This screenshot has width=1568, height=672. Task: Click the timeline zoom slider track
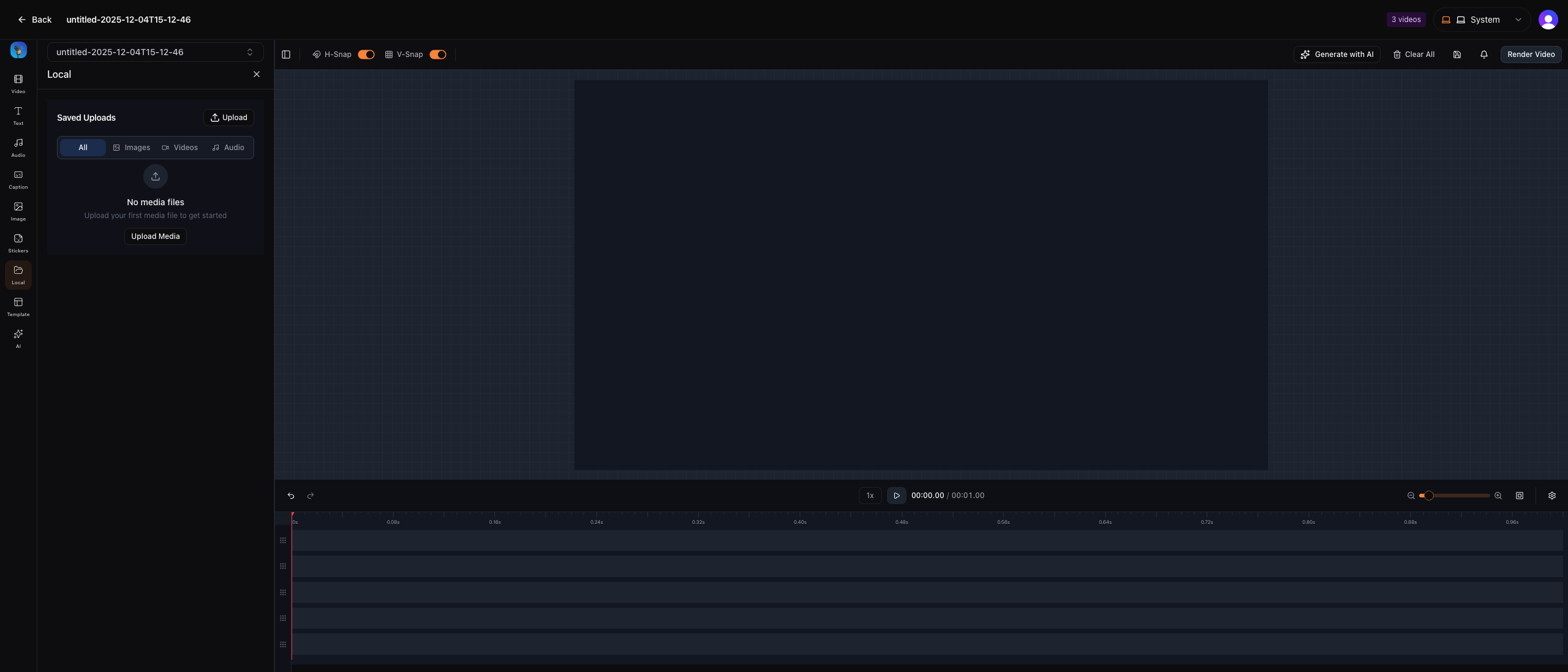[x=1464, y=496]
